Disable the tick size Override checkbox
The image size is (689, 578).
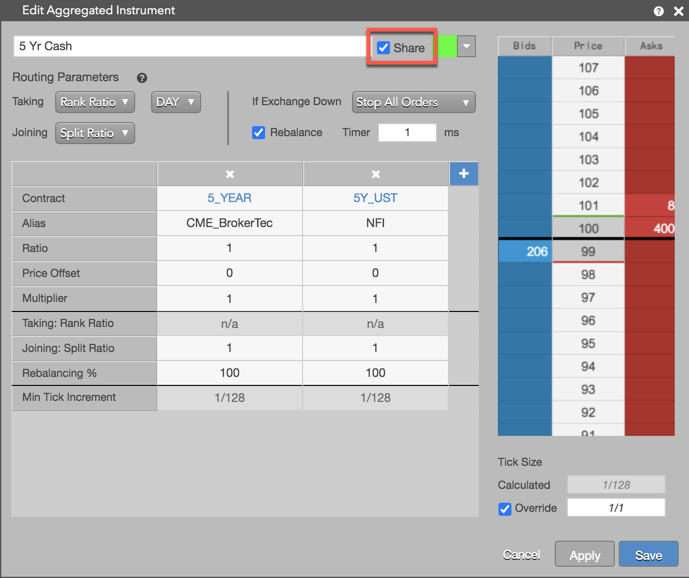click(x=504, y=509)
